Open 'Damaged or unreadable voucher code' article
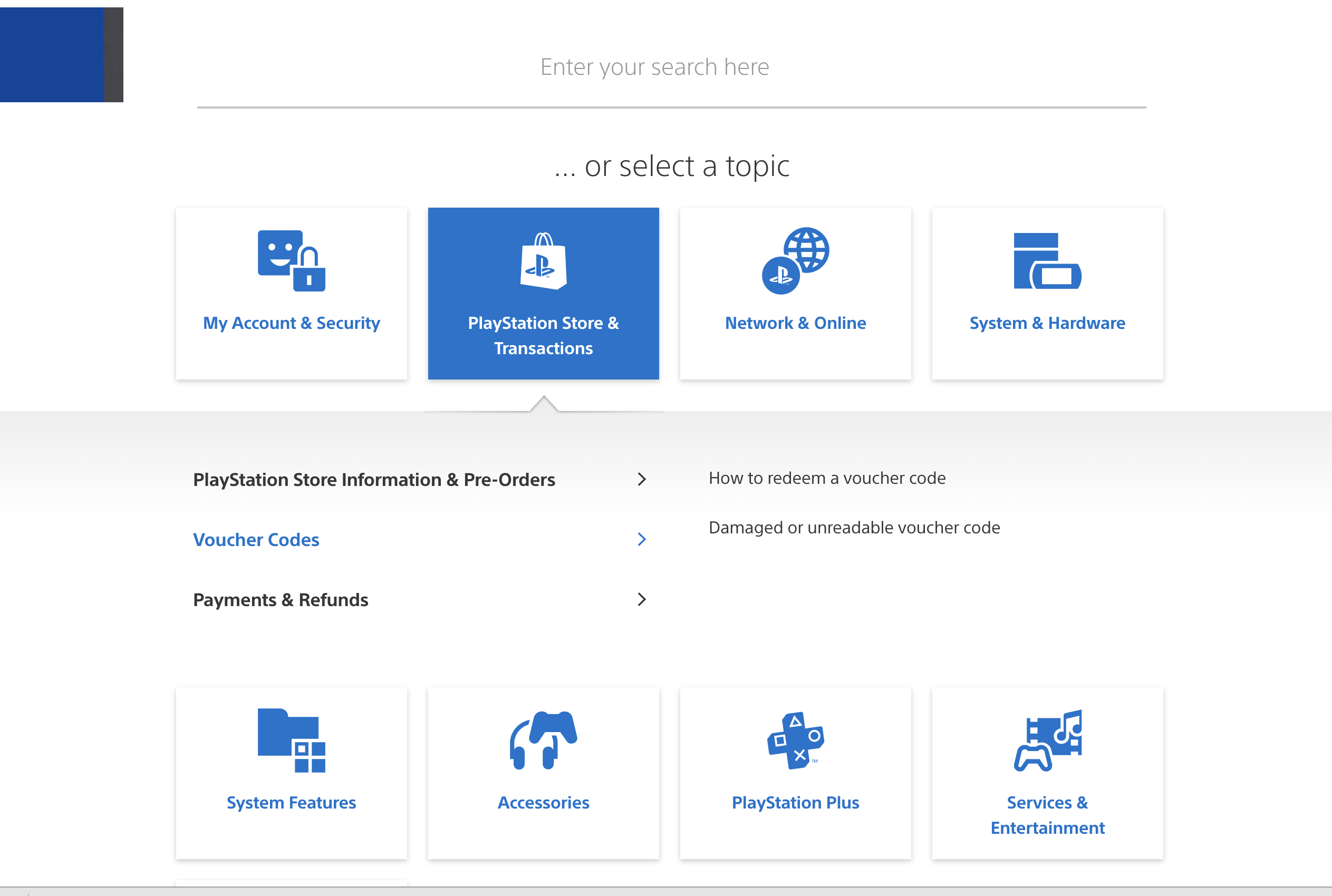This screenshot has height=896, width=1332. pyautogui.click(x=854, y=527)
